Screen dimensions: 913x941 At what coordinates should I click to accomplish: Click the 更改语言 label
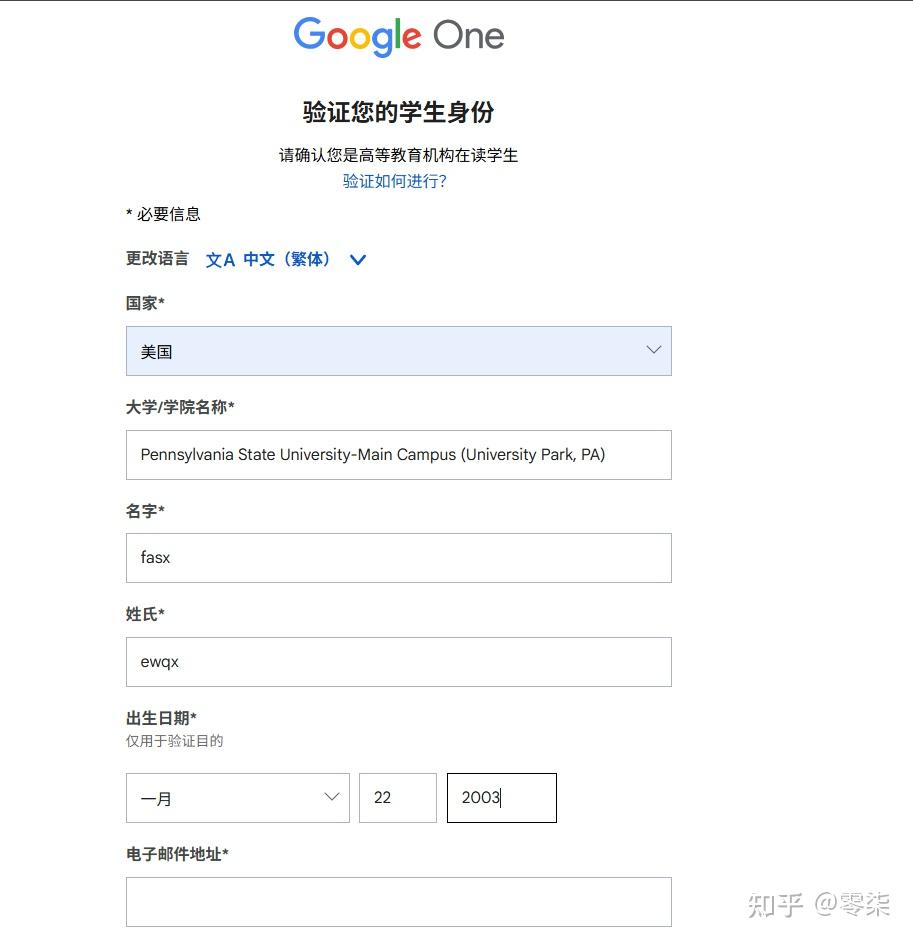click(x=157, y=259)
